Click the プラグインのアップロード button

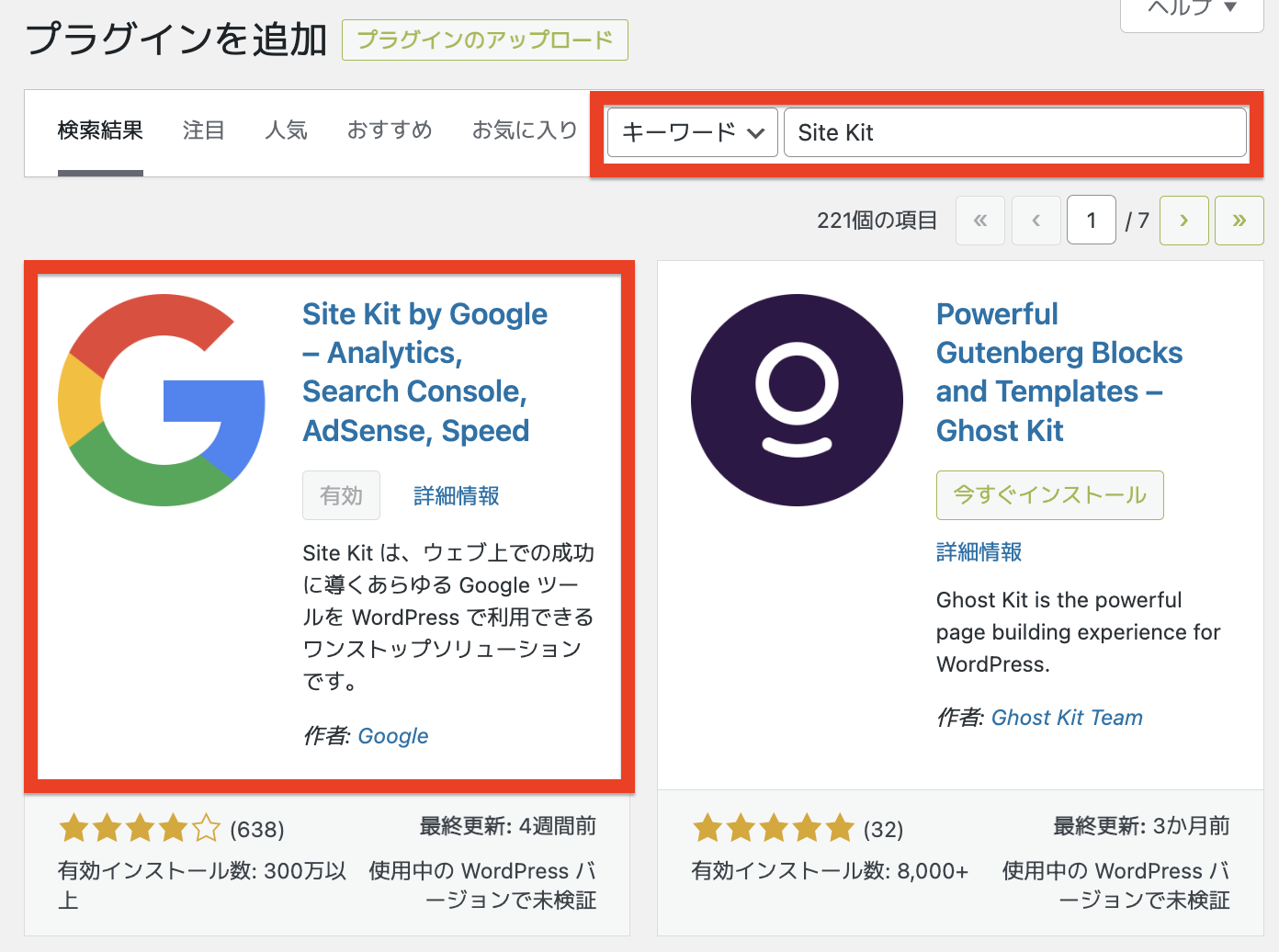click(485, 40)
